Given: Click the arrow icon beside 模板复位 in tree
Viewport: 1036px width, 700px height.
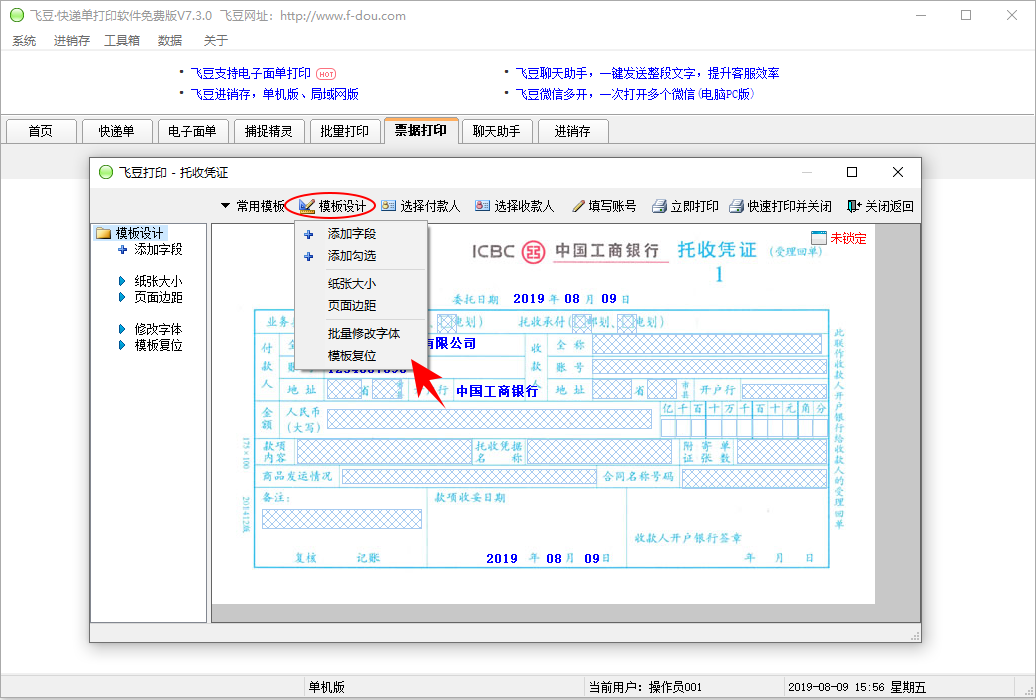Looking at the screenshot, I should click(x=122, y=344).
